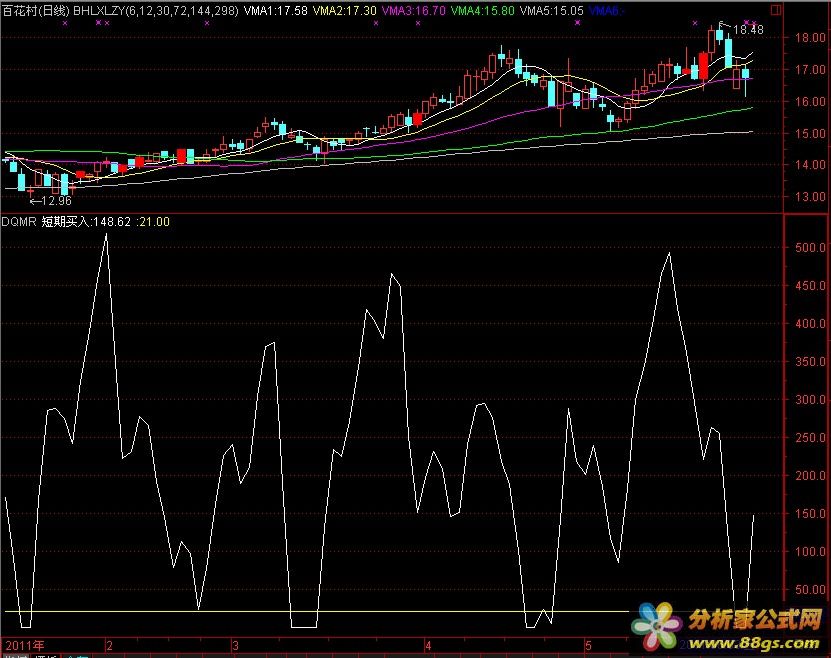The image size is (831, 658).
Task: Click the 50.00 indicator axis label
Action: pyautogui.click(x=810, y=590)
